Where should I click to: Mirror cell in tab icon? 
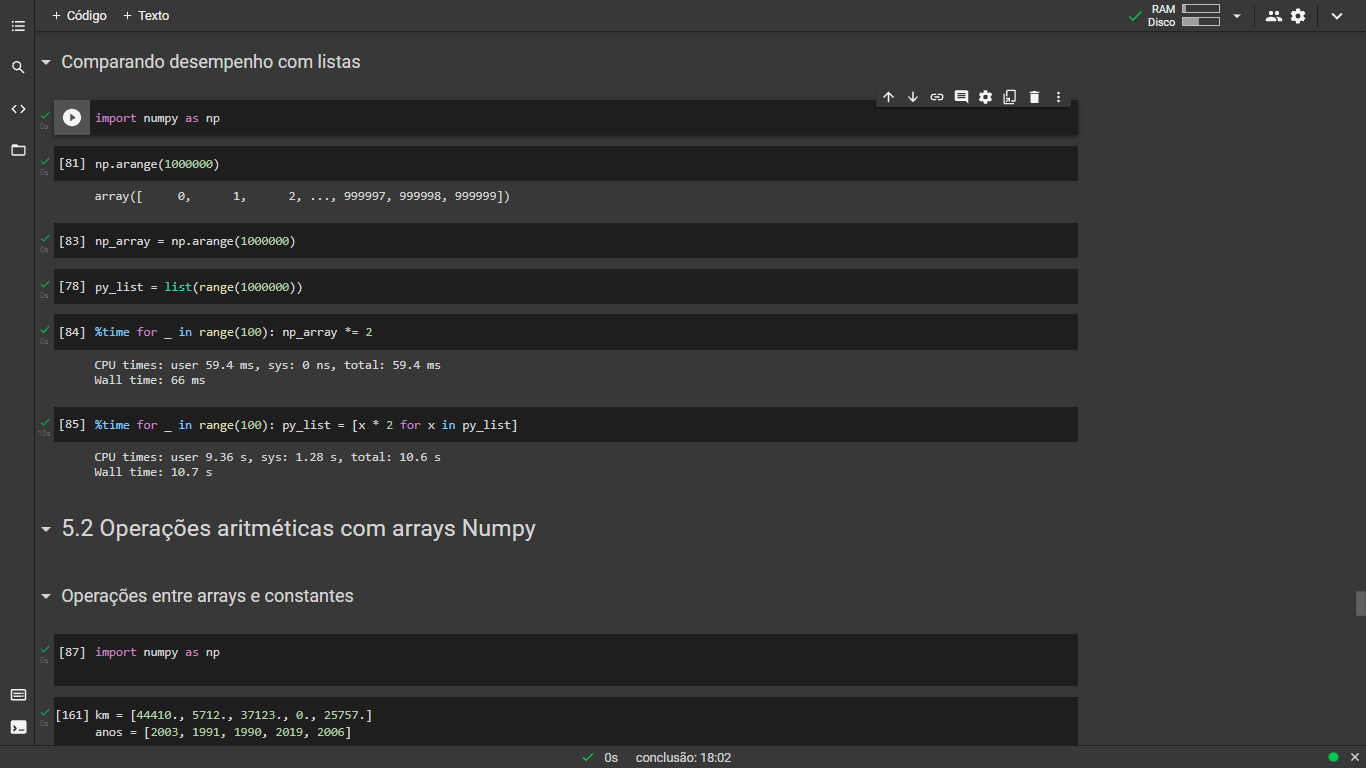click(1010, 97)
